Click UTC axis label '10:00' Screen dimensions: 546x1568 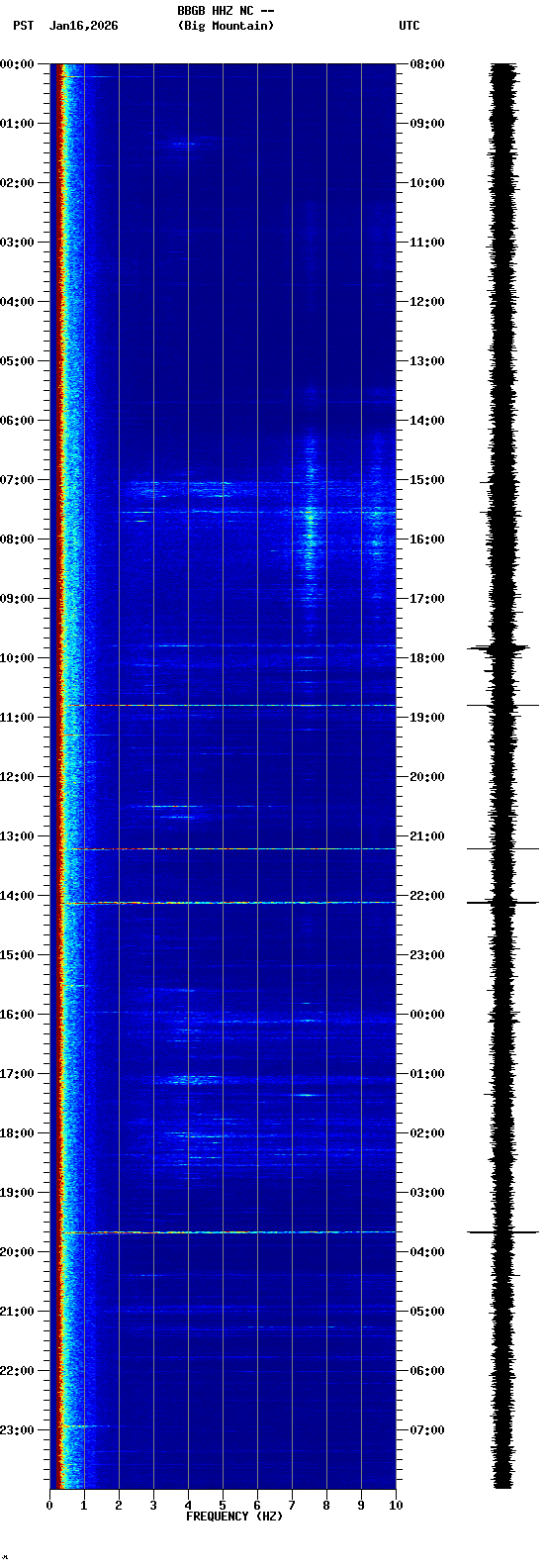(x=427, y=183)
